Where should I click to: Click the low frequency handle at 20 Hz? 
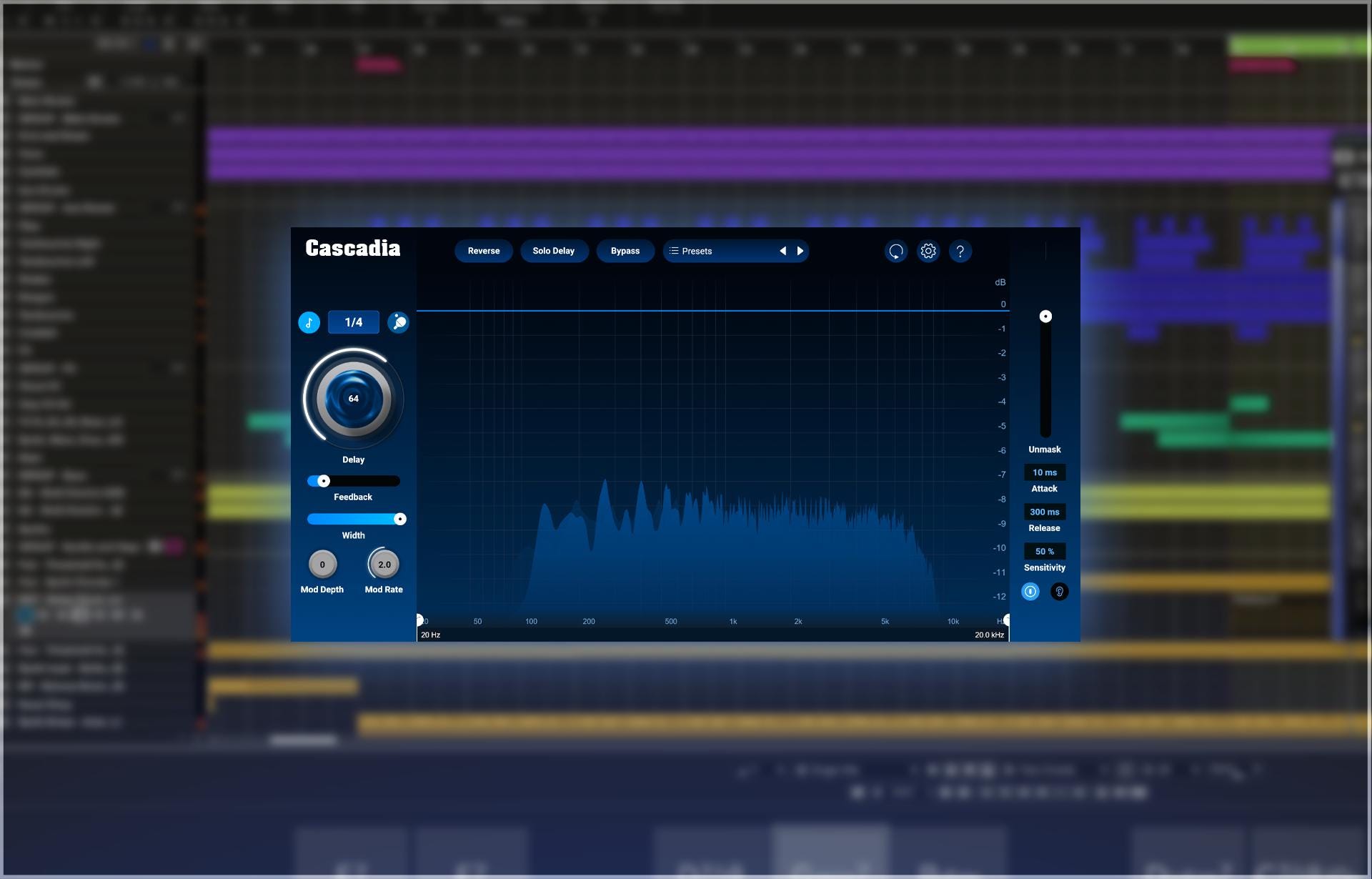click(419, 620)
